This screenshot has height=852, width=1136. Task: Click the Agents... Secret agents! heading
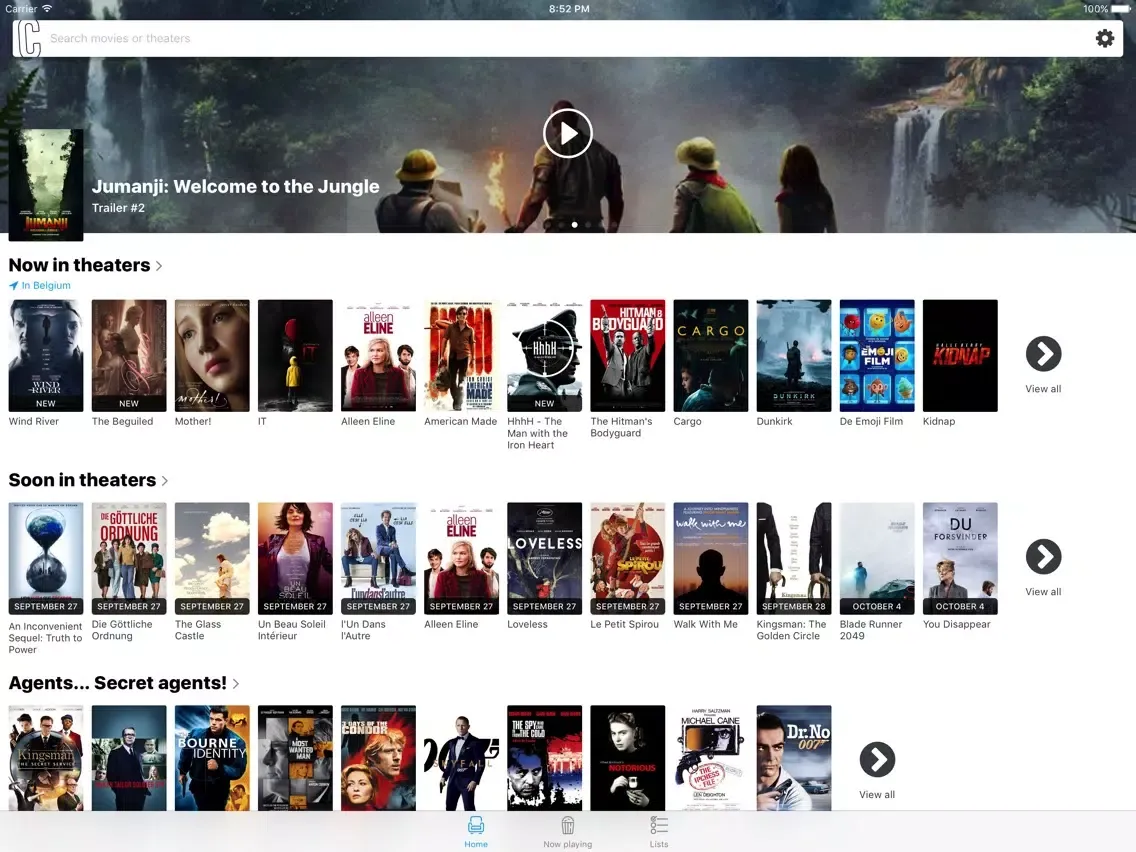(117, 683)
